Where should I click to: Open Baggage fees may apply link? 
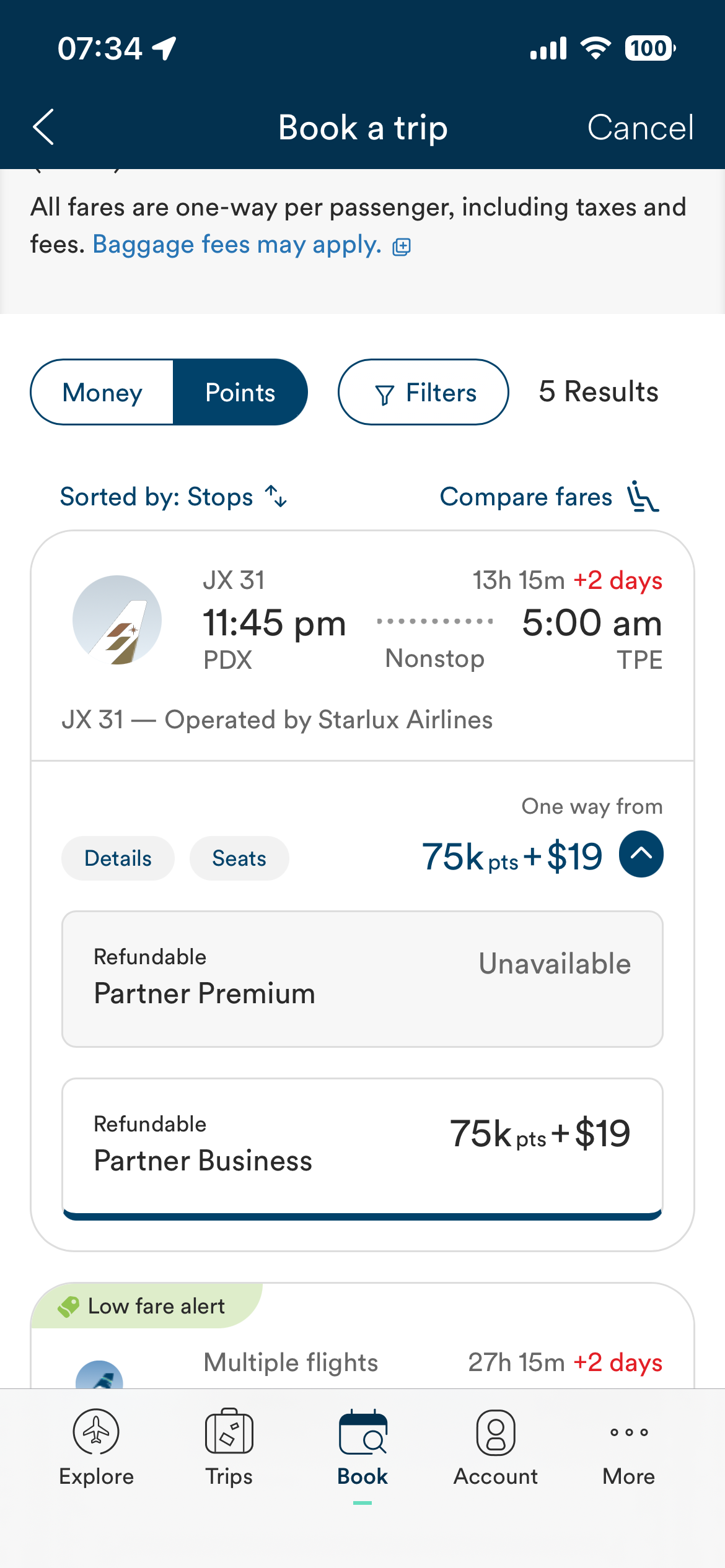pyautogui.click(x=237, y=245)
